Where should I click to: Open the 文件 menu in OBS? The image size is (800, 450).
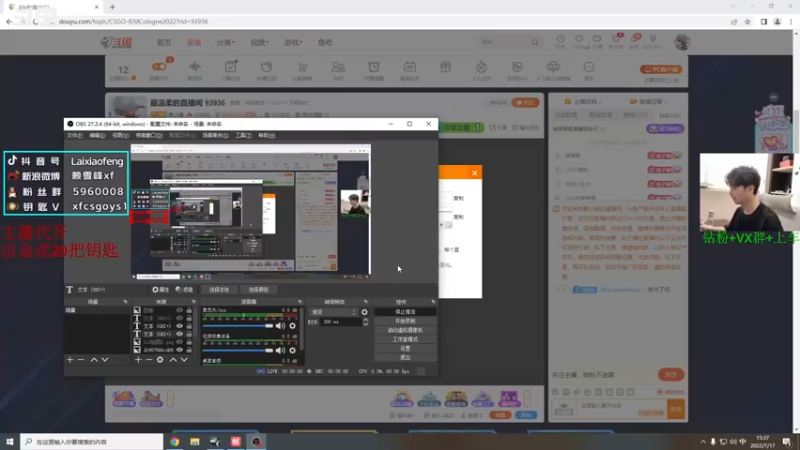click(x=74, y=135)
